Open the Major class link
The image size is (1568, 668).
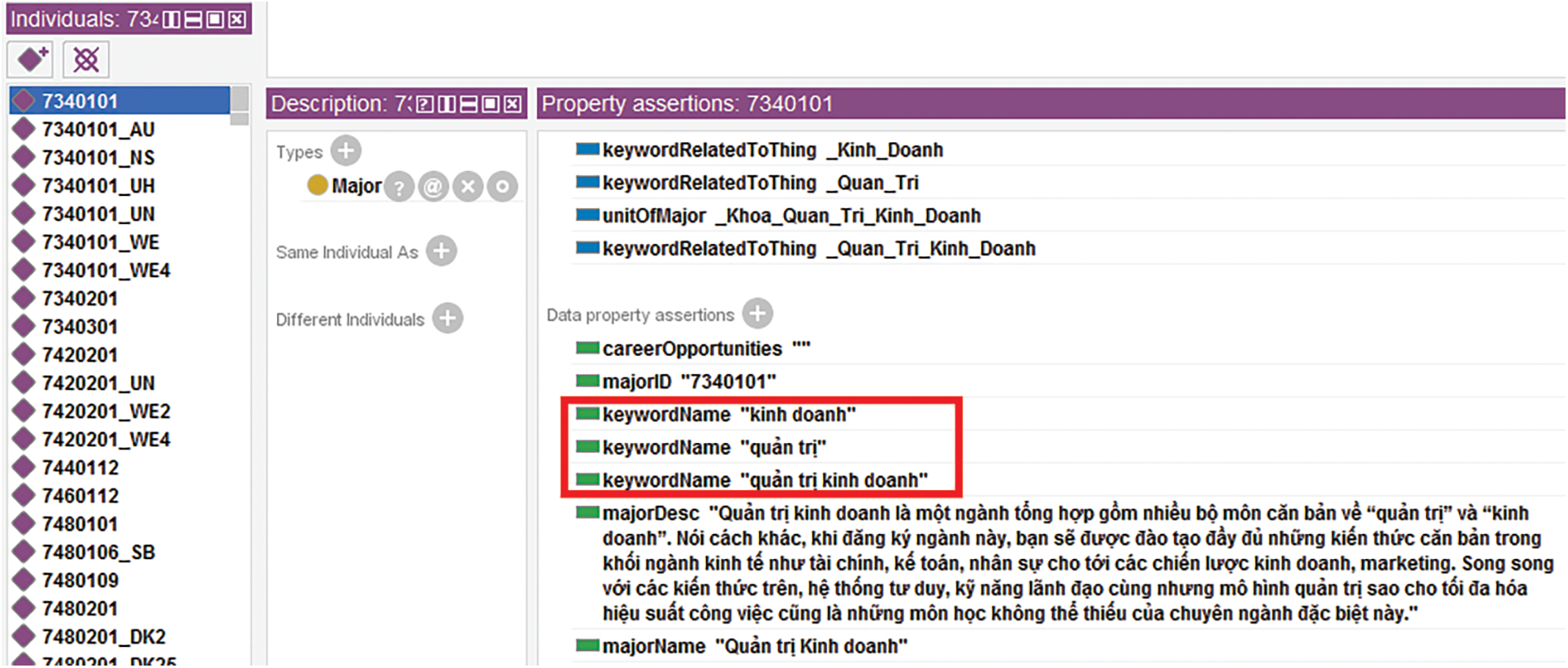coord(356,187)
